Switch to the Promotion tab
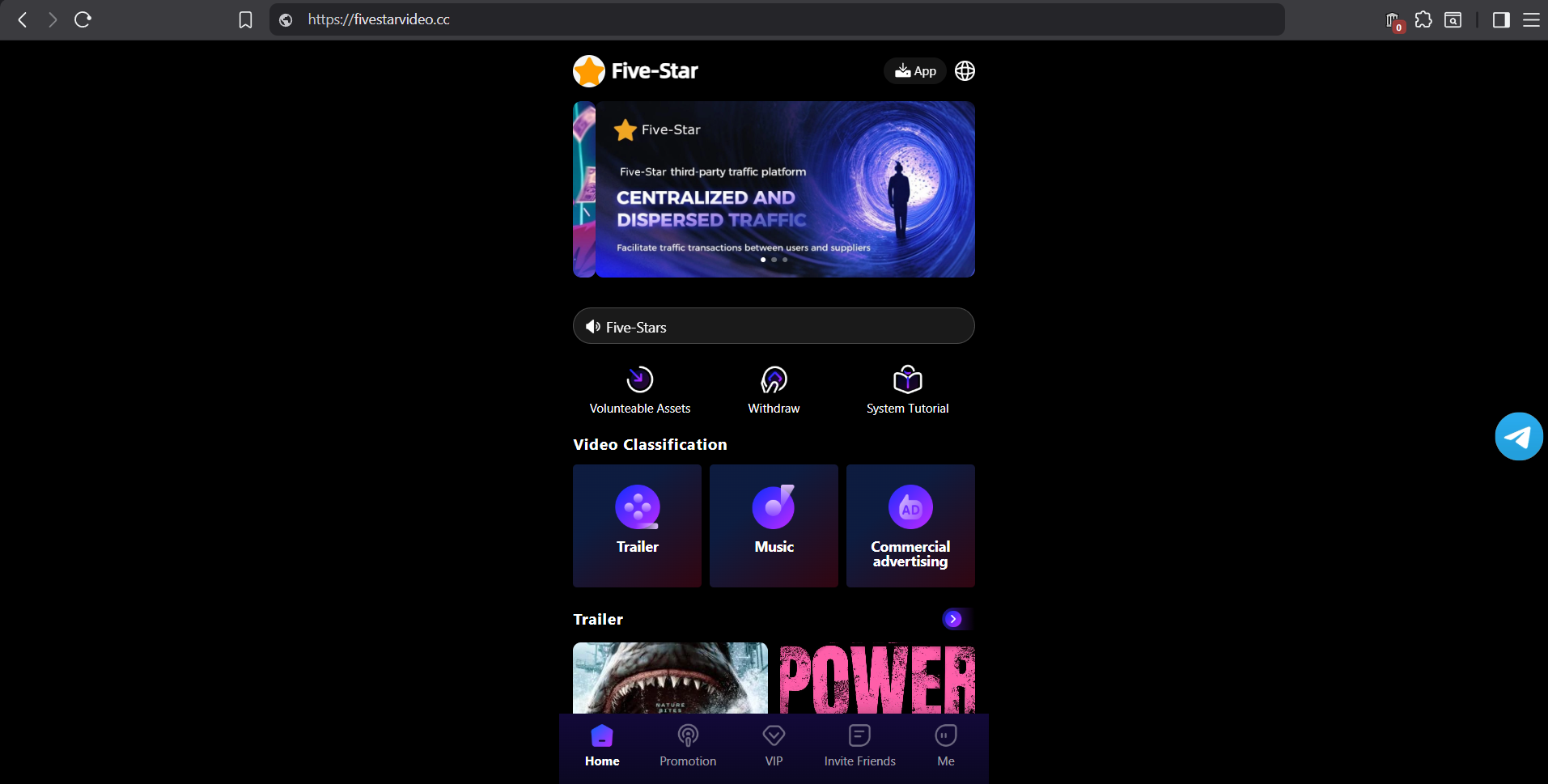Screen dimensions: 1548x784 688,746
